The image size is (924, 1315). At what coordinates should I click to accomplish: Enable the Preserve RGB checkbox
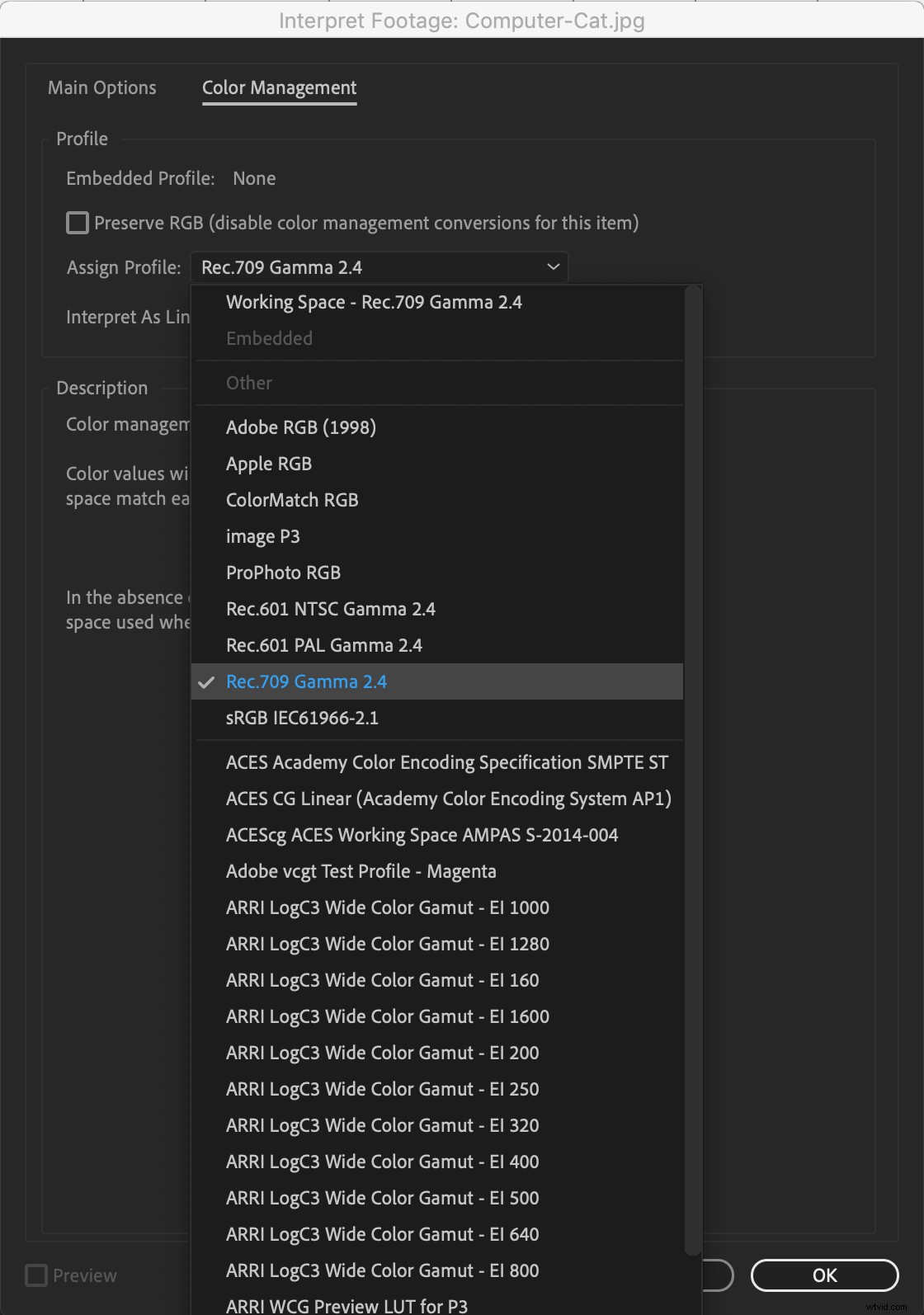pos(78,223)
